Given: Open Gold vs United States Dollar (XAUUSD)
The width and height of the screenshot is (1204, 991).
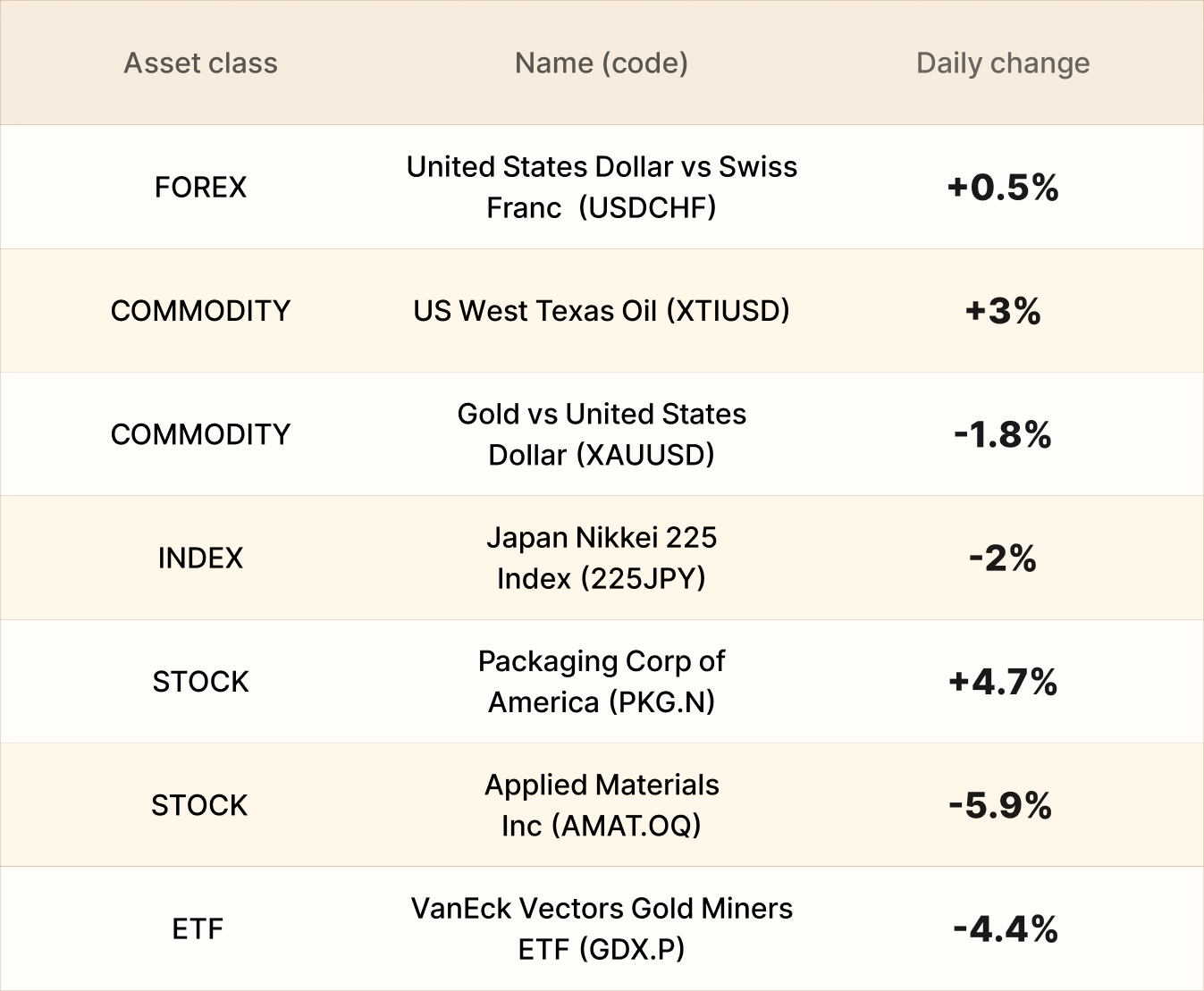Looking at the screenshot, I should (602, 434).
